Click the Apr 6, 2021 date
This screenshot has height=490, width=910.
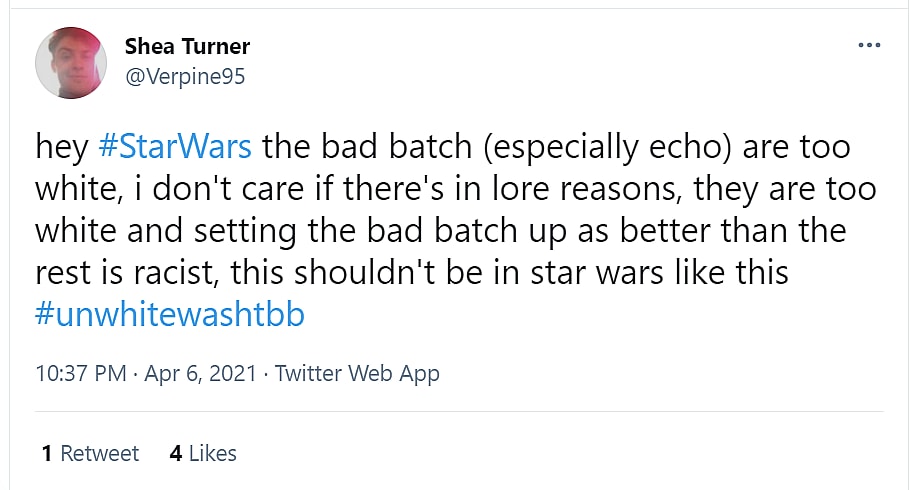202,374
